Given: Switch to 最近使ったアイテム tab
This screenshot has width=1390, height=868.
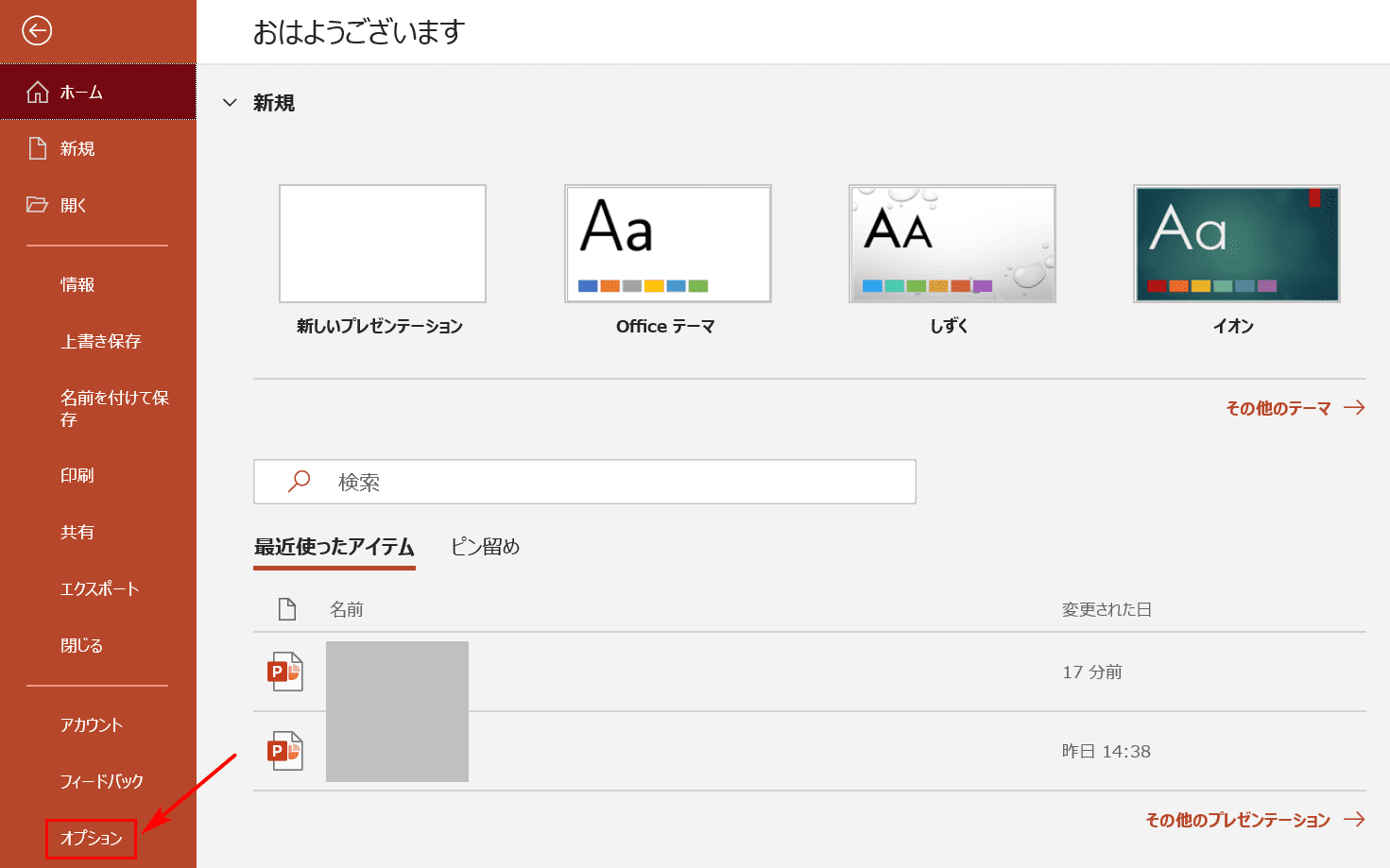Looking at the screenshot, I should point(335,547).
